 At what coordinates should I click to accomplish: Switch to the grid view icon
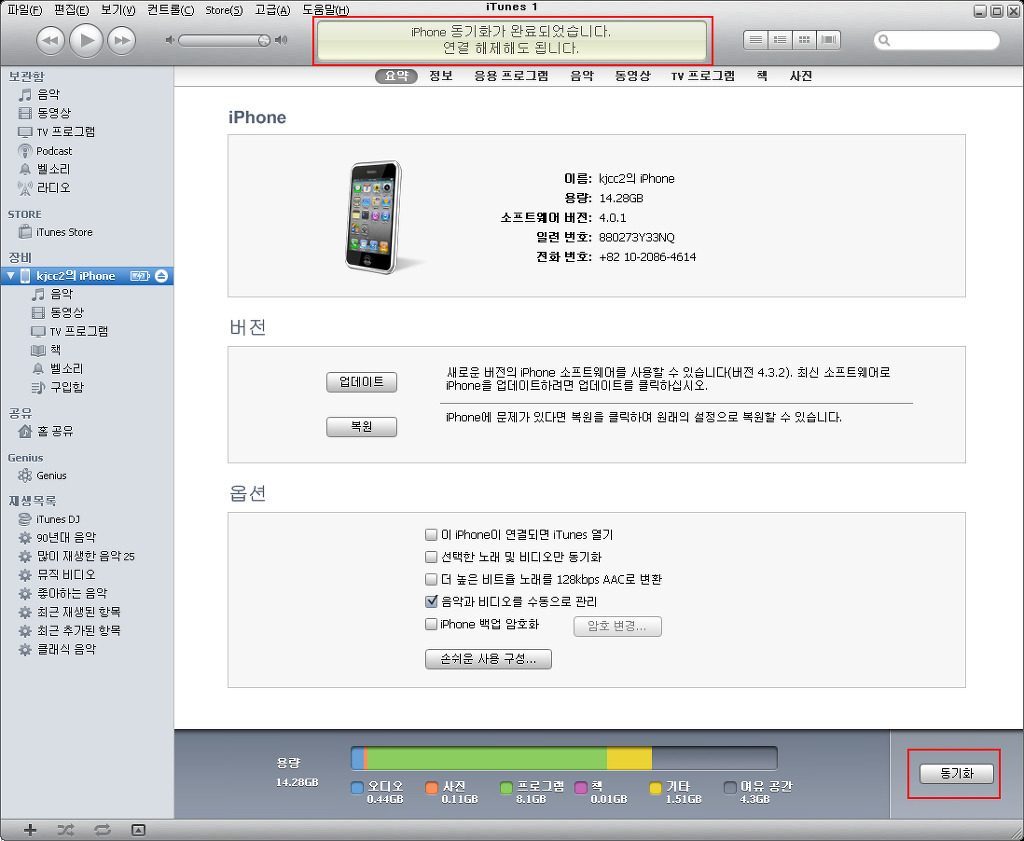[x=804, y=40]
